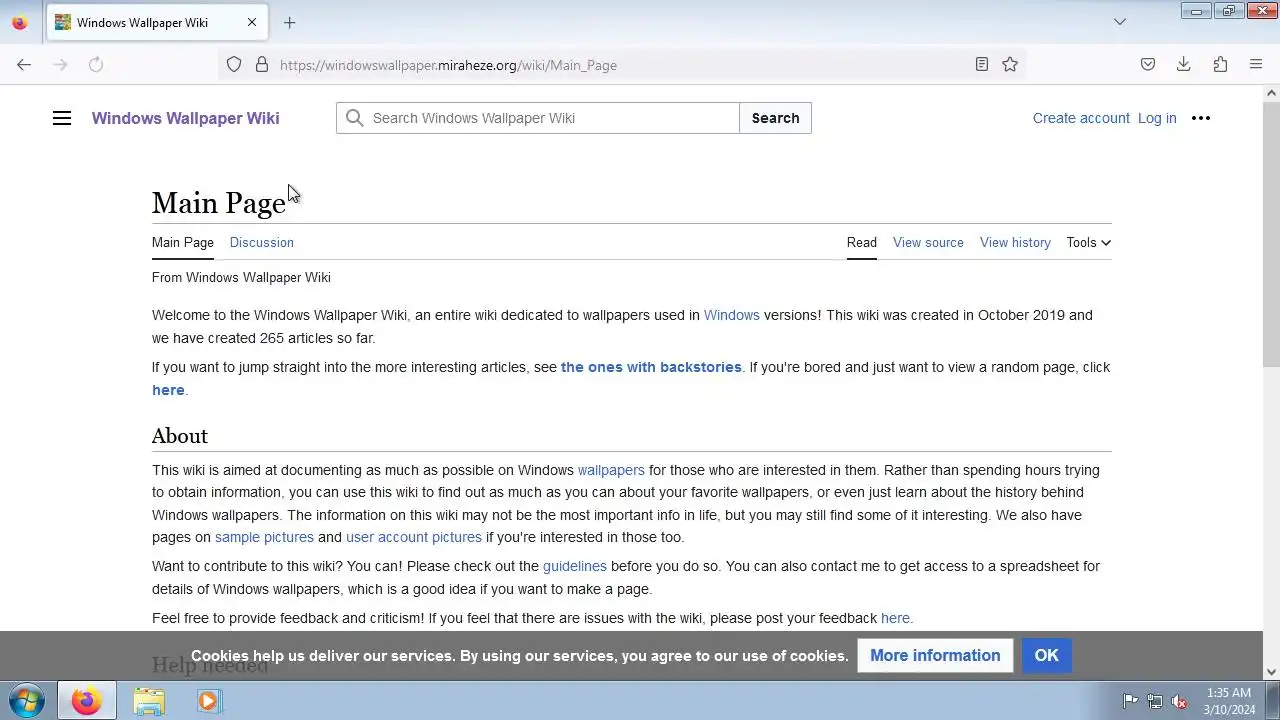Toggle reader view icon in address bar

point(982,65)
